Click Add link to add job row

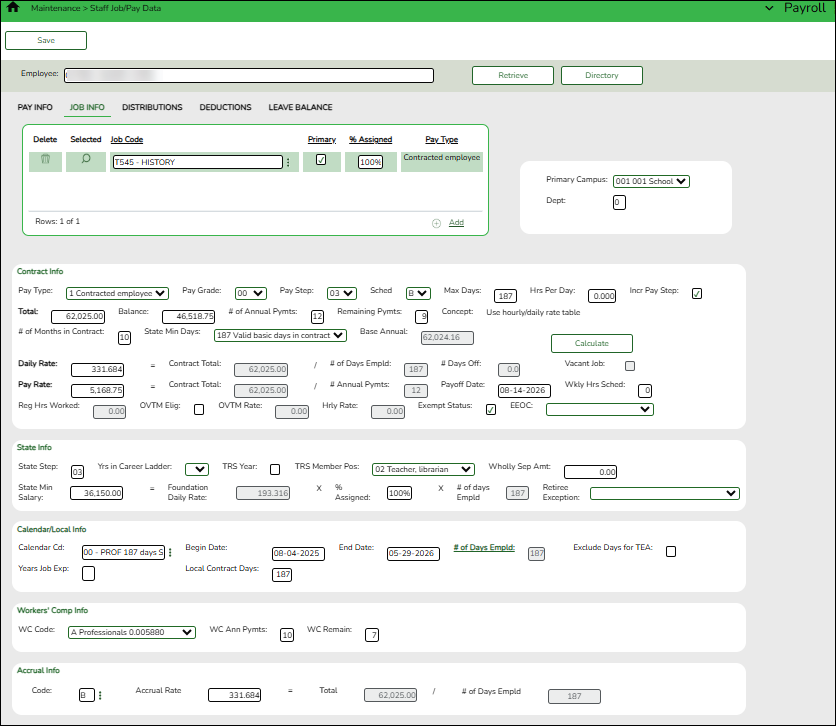click(456, 223)
